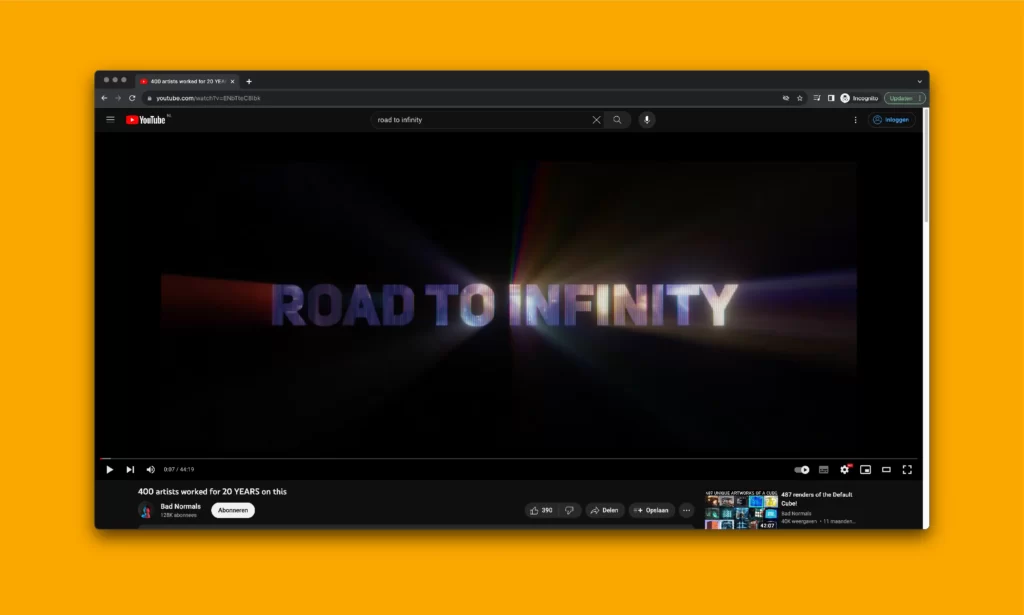This screenshot has height=615, width=1024.
Task: Open more actions ellipsis under the video
Action: [x=686, y=511]
